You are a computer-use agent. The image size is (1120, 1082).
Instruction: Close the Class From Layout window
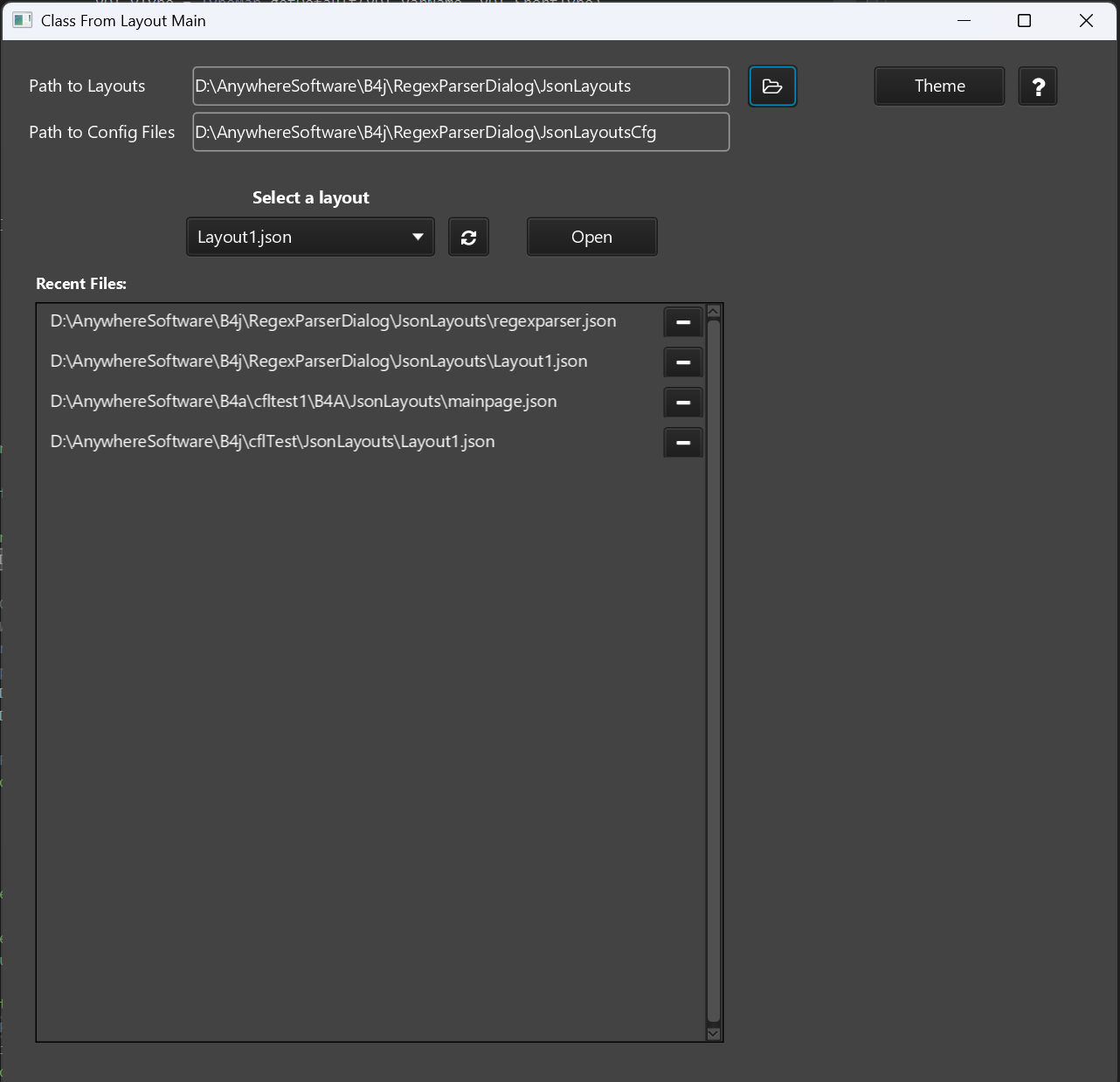[1086, 20]
